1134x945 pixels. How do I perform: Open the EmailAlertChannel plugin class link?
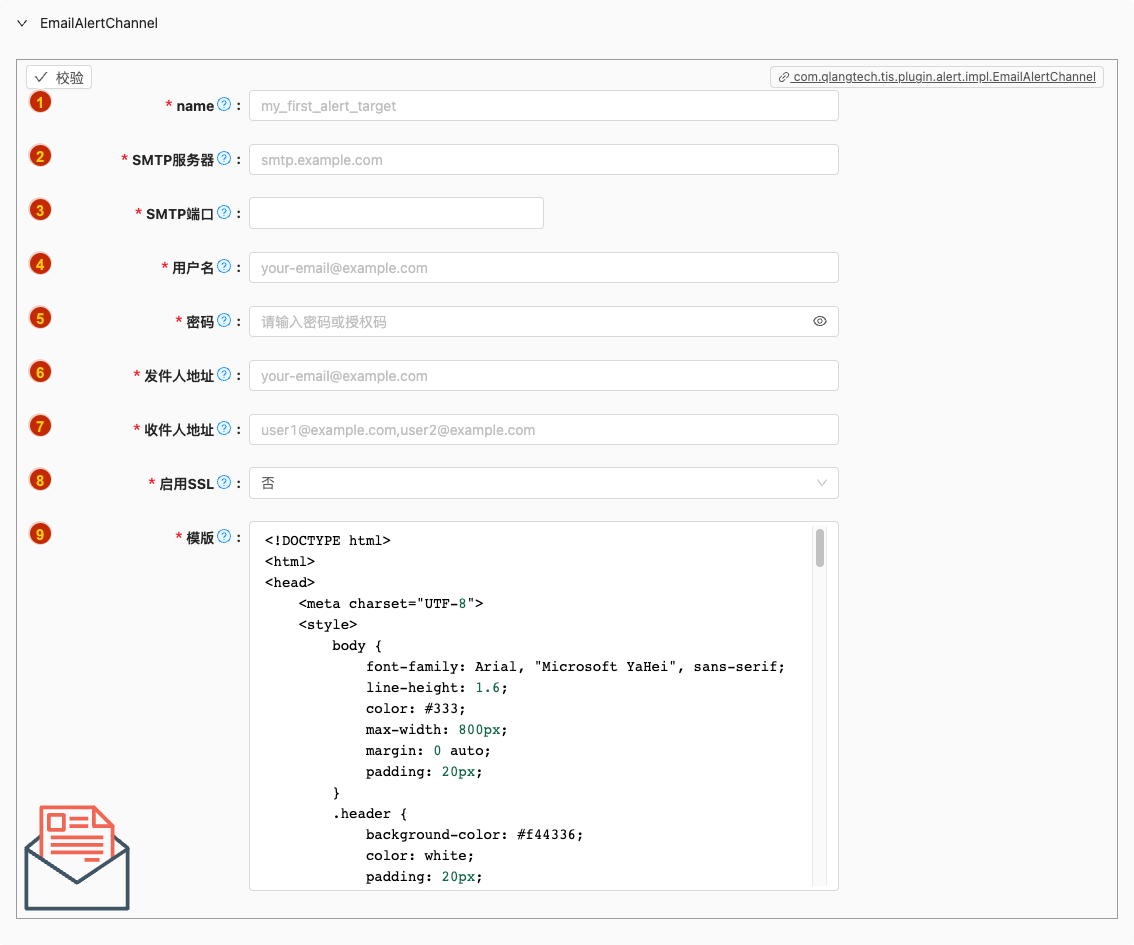coord(937,77)
